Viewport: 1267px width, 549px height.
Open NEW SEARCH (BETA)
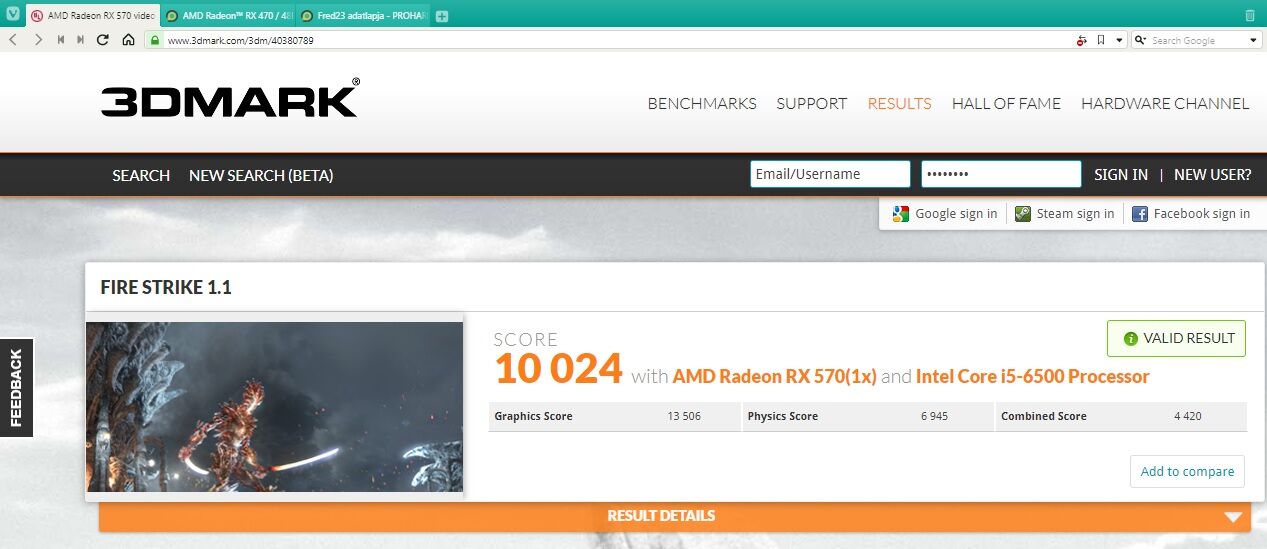pos(261,175)
